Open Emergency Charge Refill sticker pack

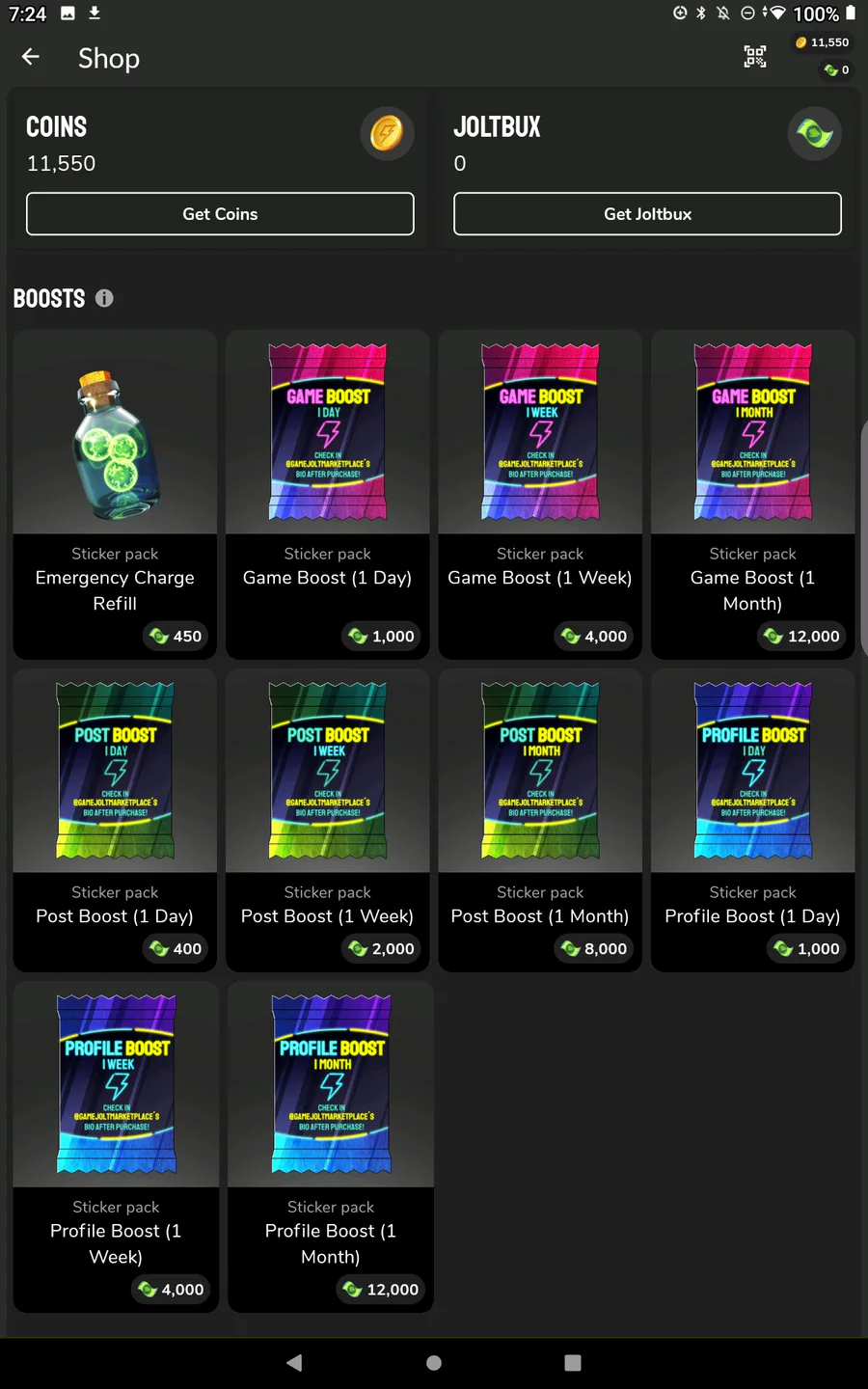[115, 495]
